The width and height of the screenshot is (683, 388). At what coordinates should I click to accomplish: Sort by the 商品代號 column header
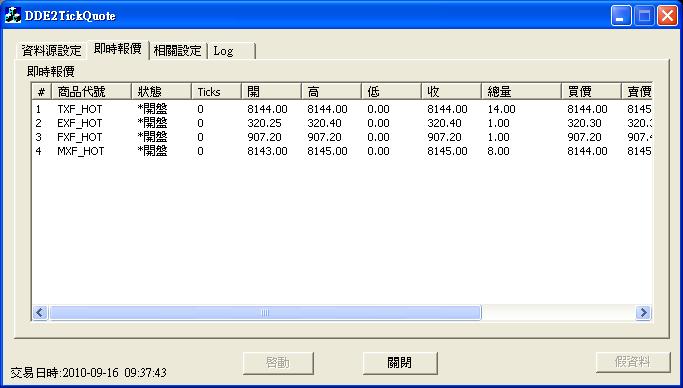[91, 92]
